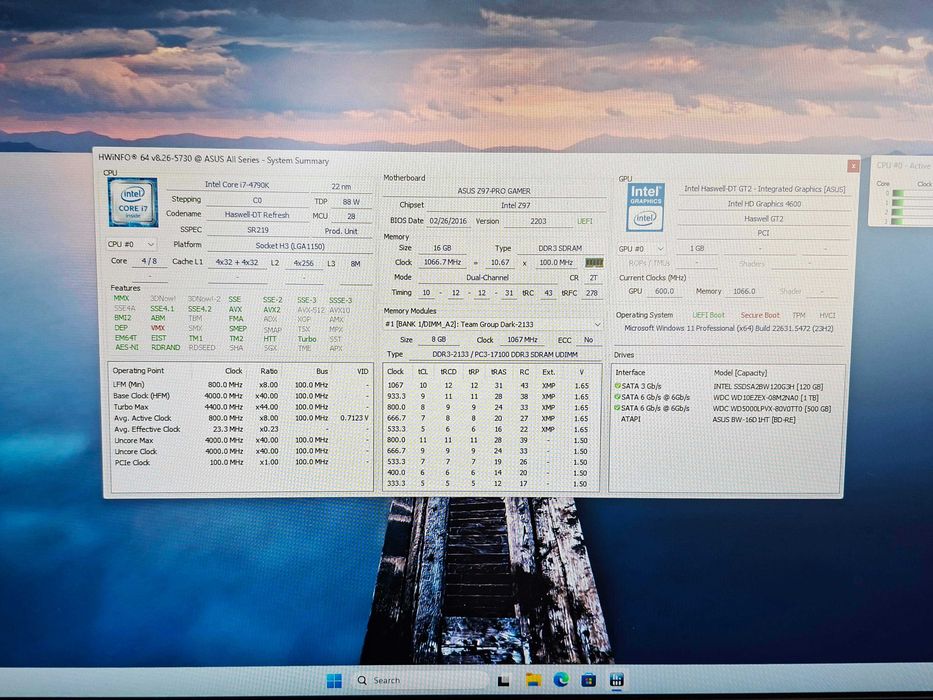
Task: Open the CPU #0 selector dropdown
Action: 132,244
